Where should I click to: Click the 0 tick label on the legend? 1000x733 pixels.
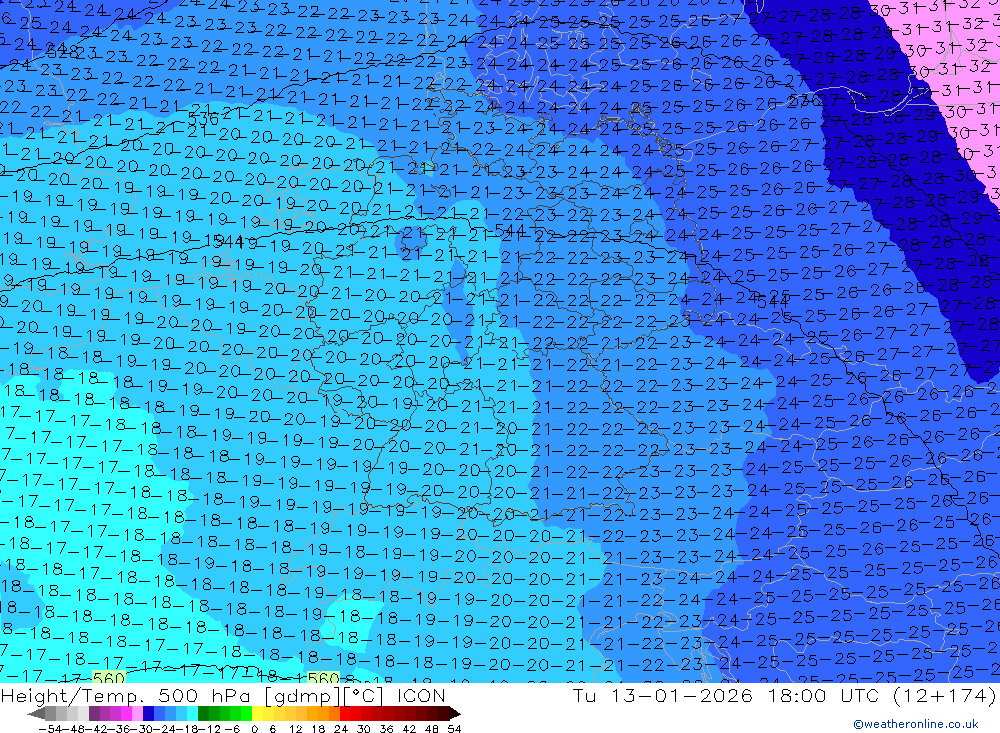coord(256,727)
